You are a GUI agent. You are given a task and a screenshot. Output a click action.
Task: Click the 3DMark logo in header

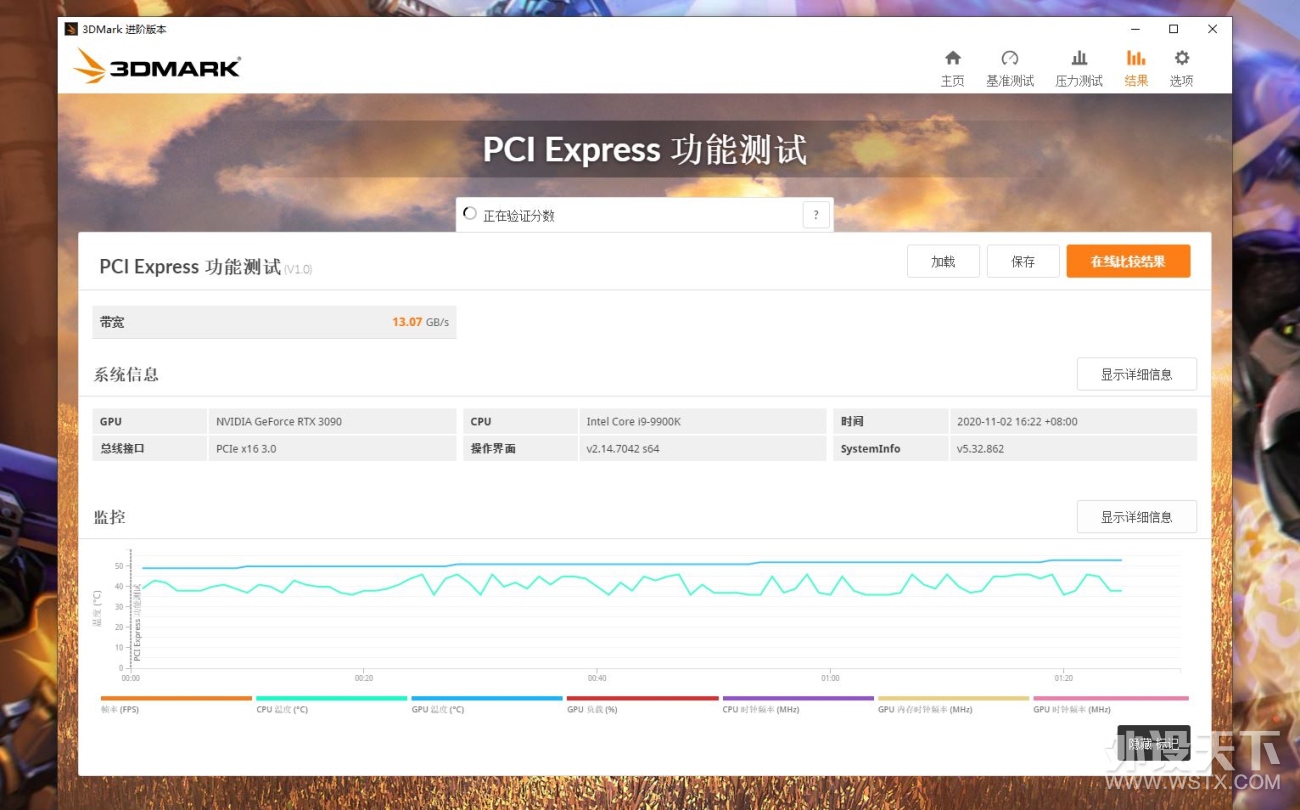pos(157,67)
